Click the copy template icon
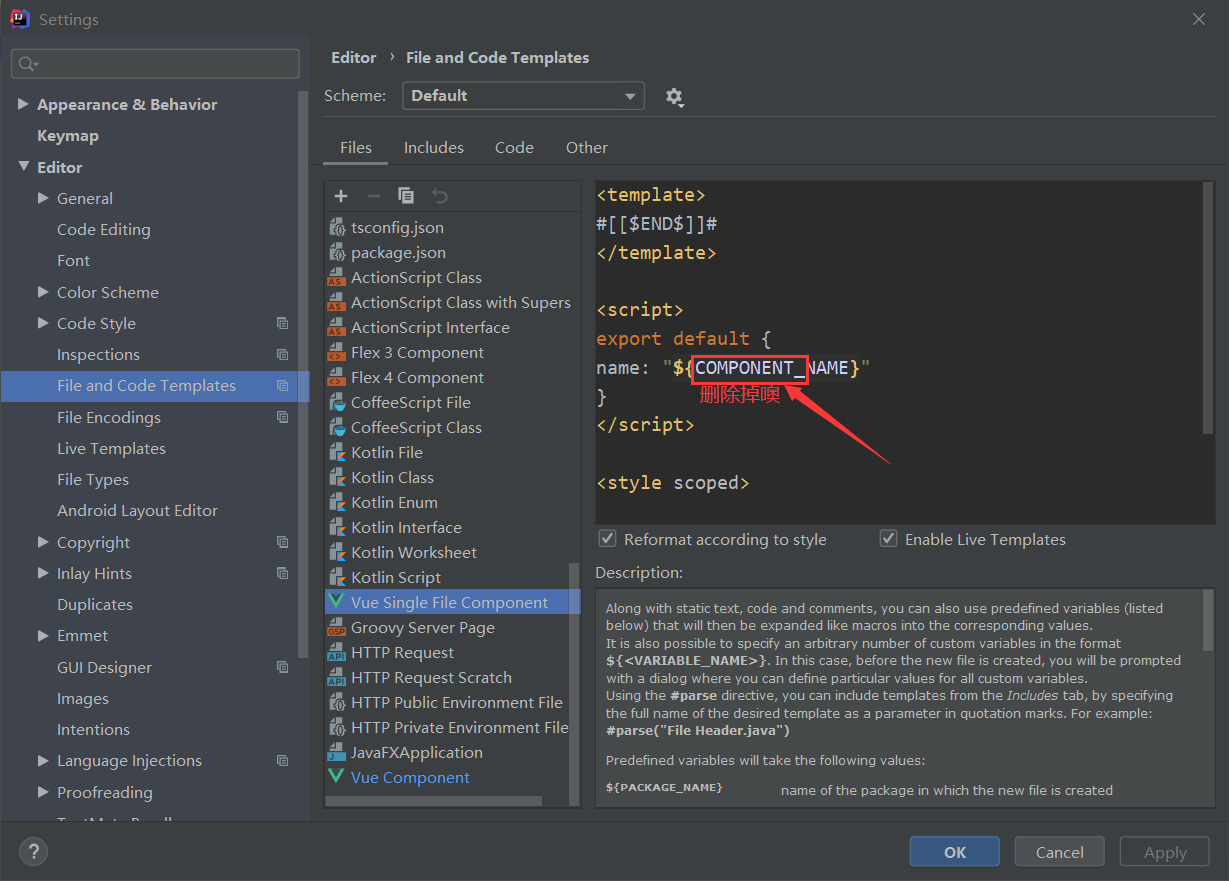 click(406, 196)
